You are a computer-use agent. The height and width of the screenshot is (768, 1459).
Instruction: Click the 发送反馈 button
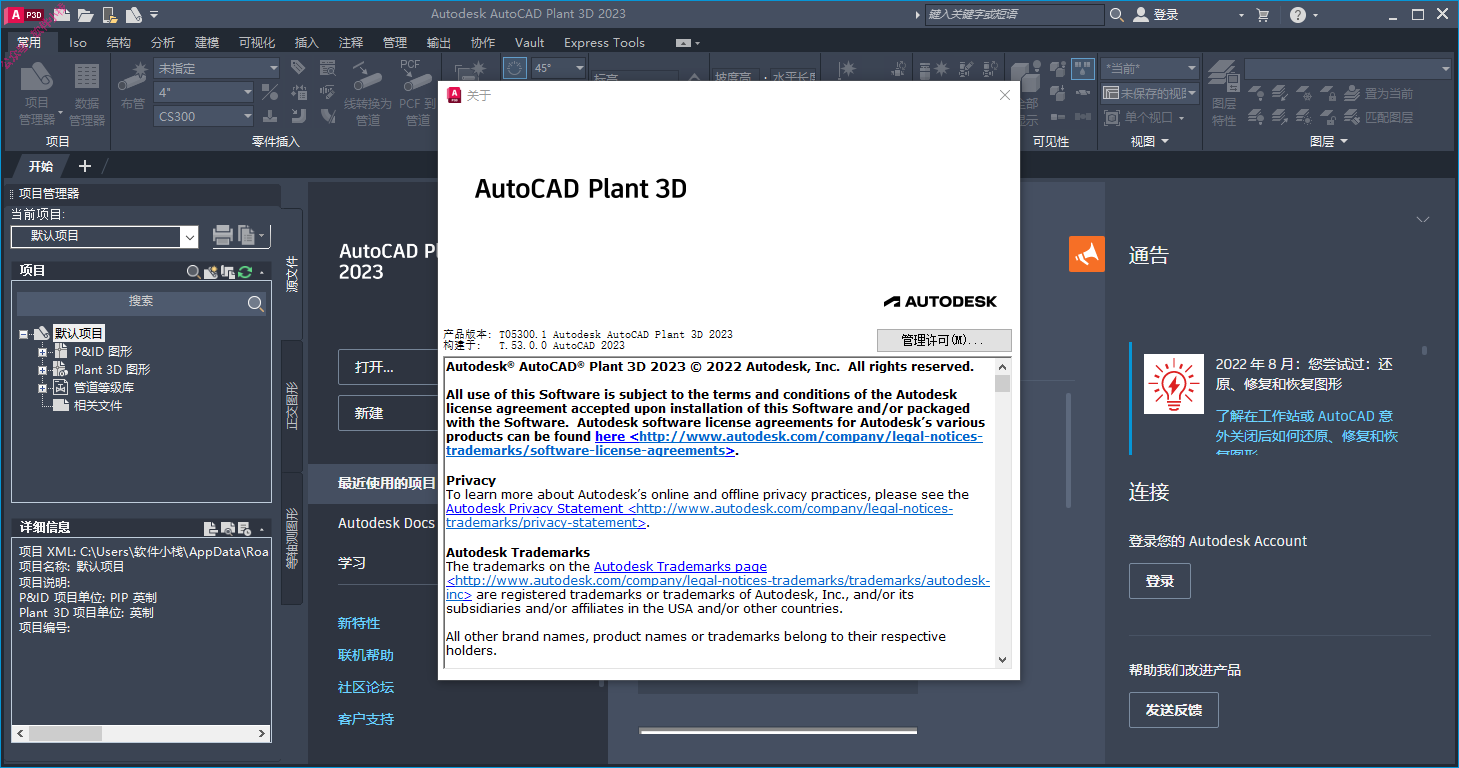click(1174, 710)
